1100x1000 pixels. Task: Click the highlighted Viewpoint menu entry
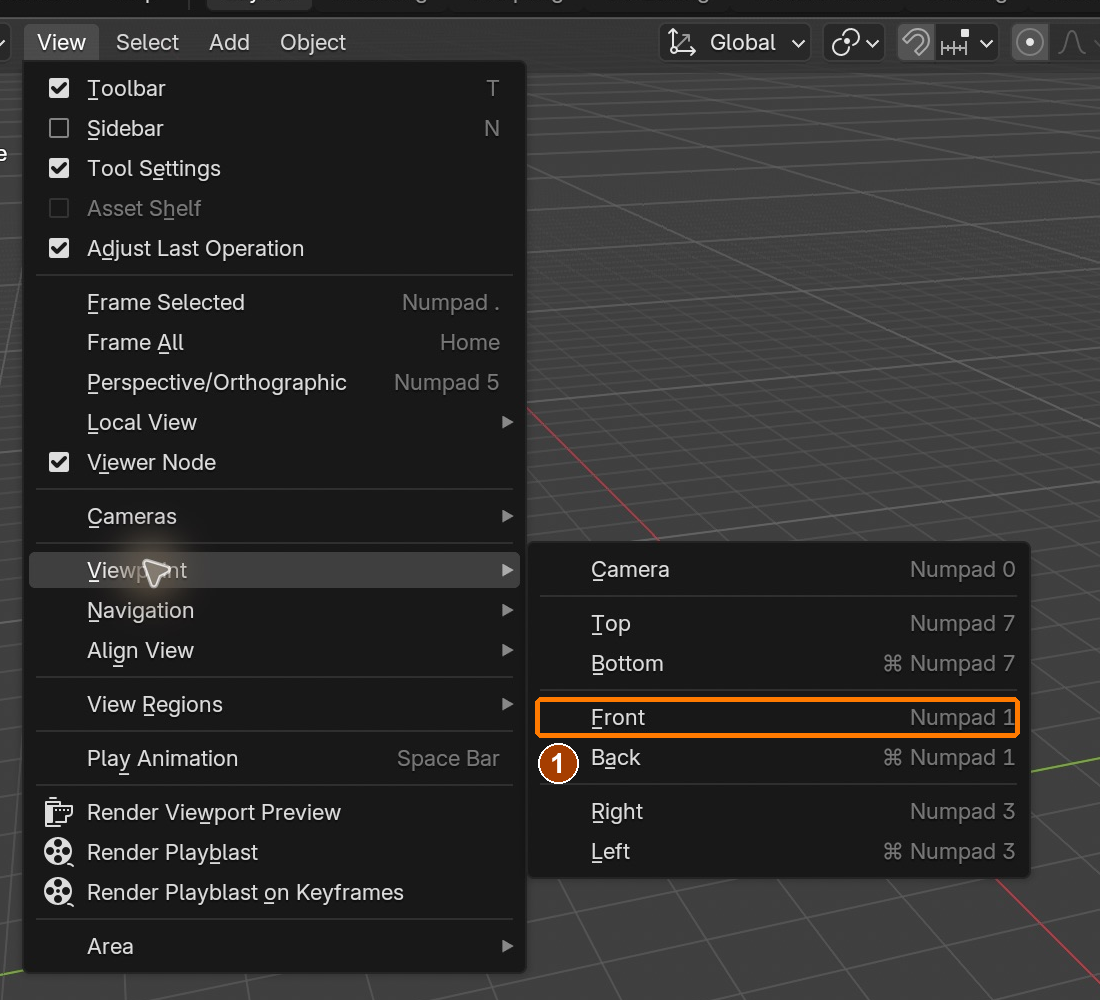[274, 570]
